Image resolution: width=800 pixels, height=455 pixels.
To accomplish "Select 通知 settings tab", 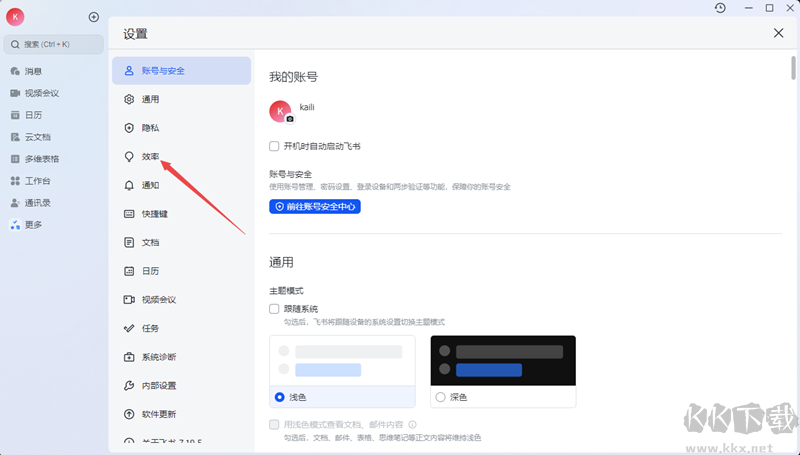I will (x=182, y=185).
